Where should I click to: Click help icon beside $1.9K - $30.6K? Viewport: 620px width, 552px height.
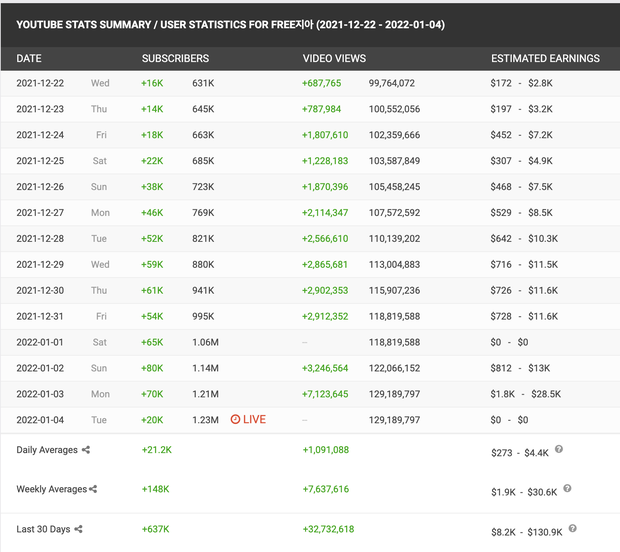point(567,488)
